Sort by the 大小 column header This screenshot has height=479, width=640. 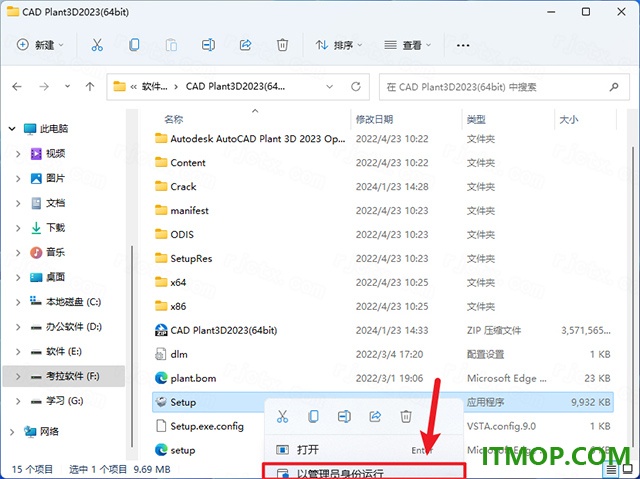click(569, 119)
